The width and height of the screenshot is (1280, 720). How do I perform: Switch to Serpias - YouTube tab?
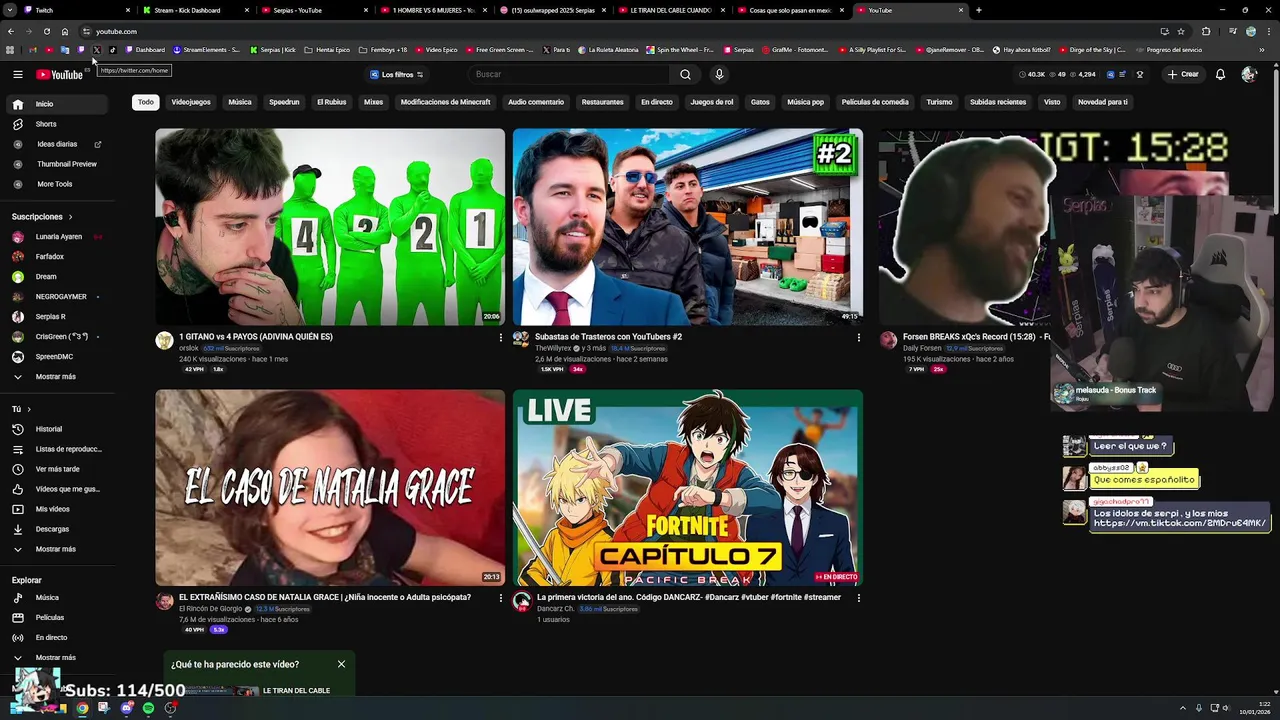point(315,10)
